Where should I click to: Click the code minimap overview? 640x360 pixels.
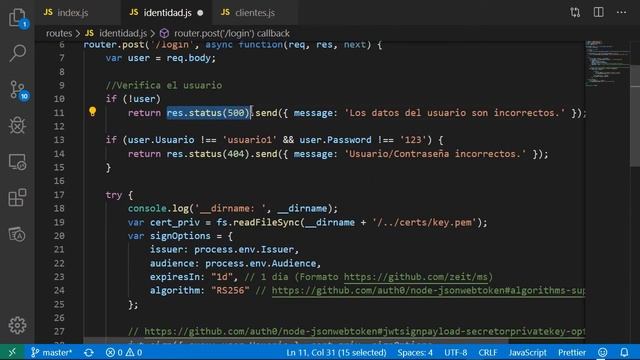pyautogui.click(x=607, y=63)
